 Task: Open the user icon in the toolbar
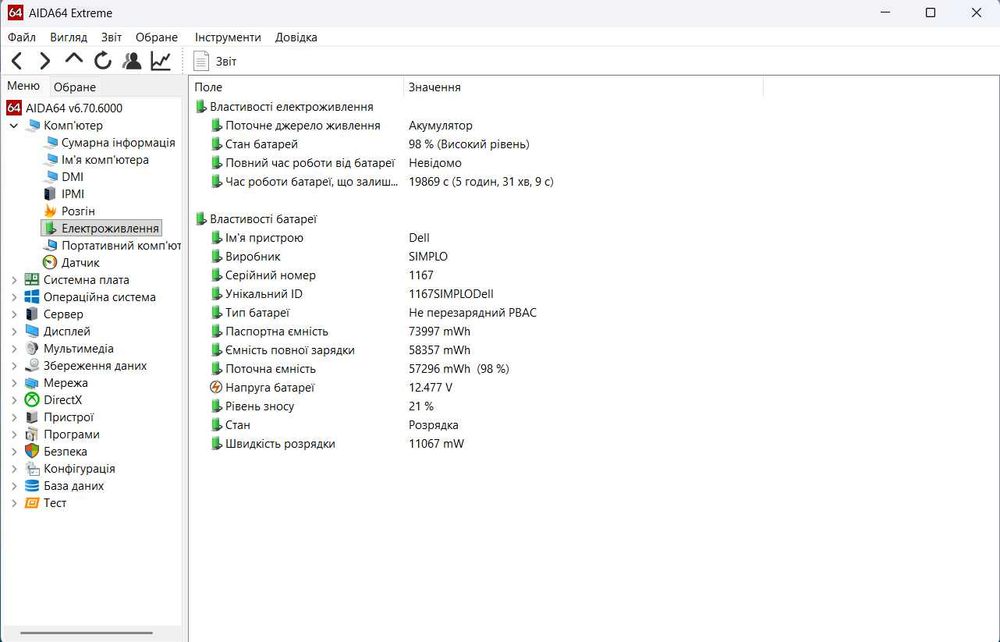(x=132, y=61)
